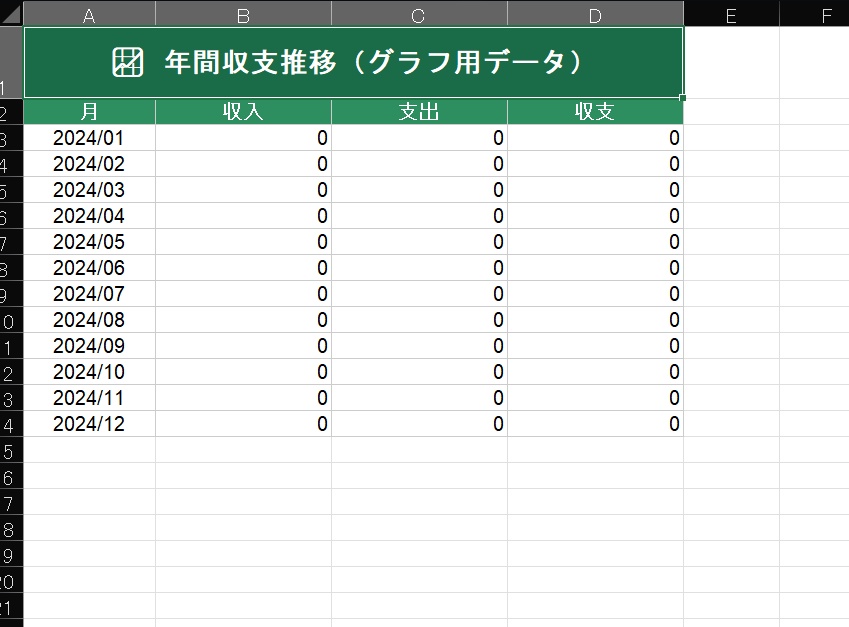Click the 収支 header cell

(x=595, y=112)
